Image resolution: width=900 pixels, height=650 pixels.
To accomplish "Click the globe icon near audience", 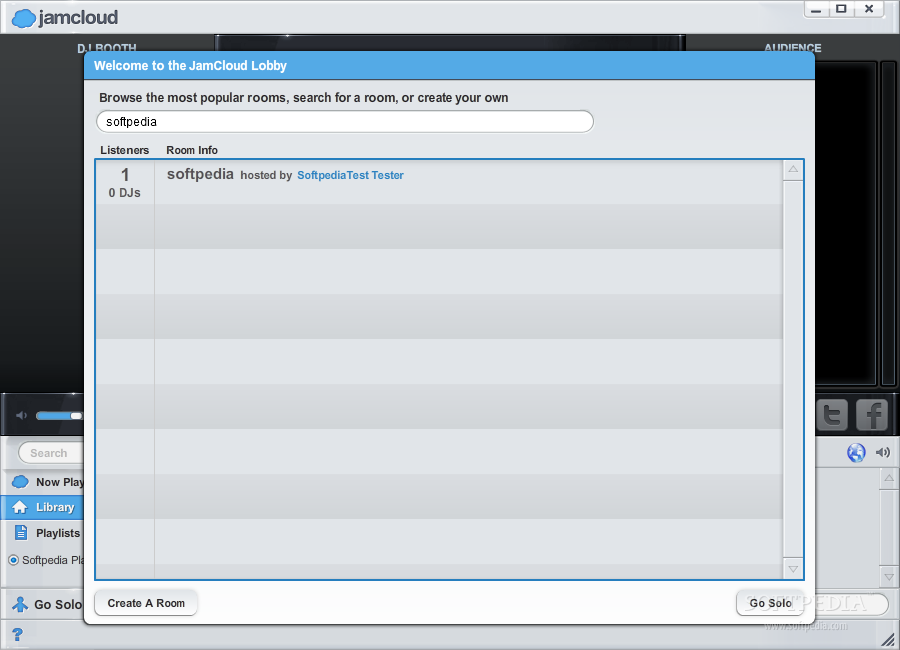I will [x=856, y=452].
